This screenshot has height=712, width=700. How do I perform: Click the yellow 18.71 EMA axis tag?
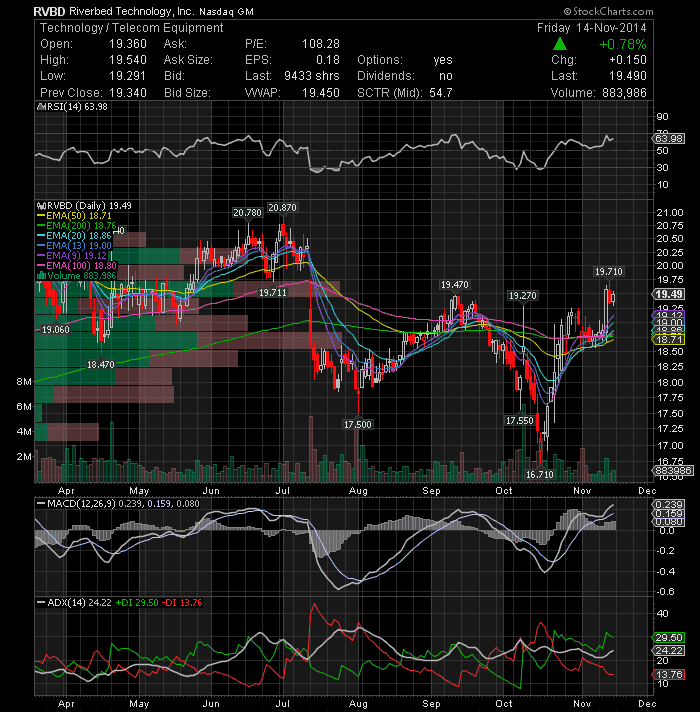pyautogui.click(x=668, y=340)
